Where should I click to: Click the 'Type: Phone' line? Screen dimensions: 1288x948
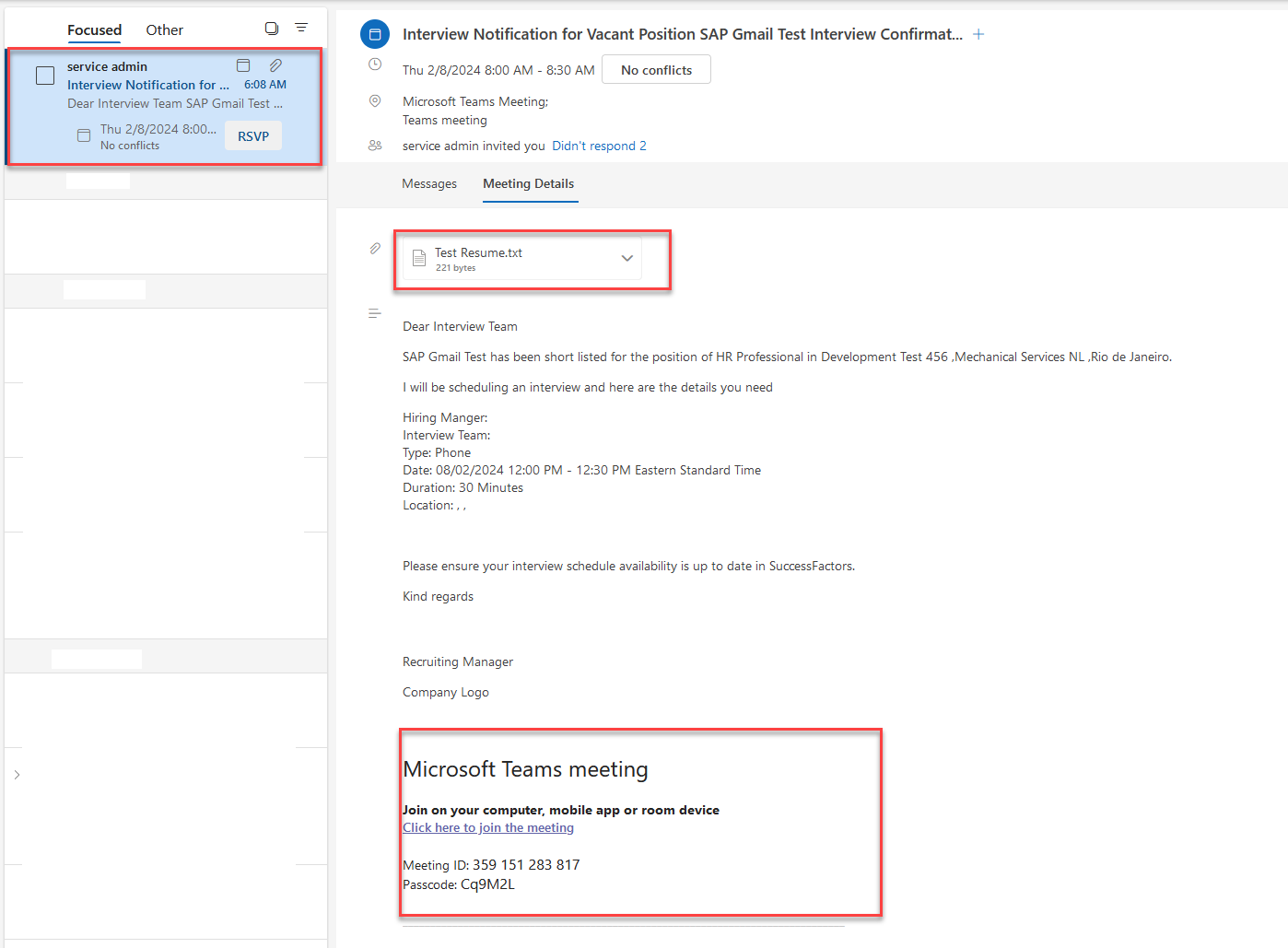pyautogui.click(x=437, y=452)
